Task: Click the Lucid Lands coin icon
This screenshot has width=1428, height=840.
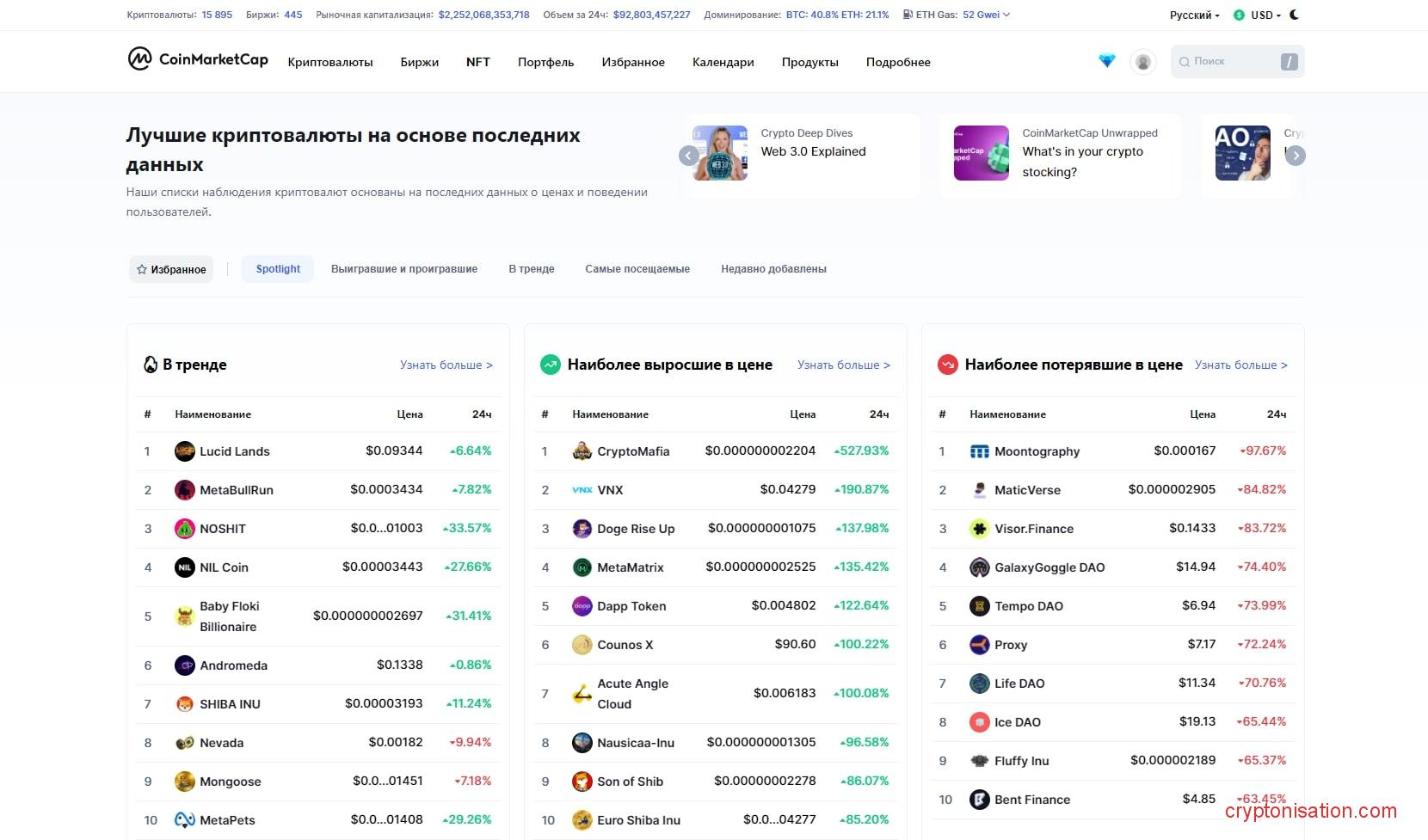Action: coord(184,451)
